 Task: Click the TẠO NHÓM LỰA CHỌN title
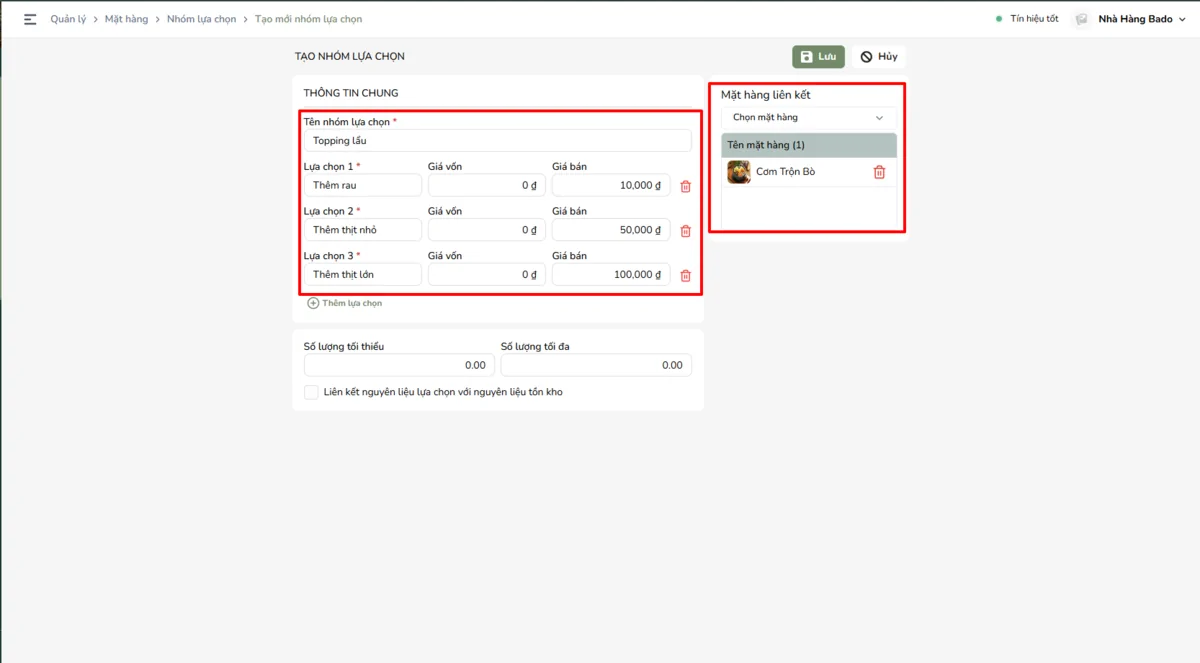pos(350,57)
